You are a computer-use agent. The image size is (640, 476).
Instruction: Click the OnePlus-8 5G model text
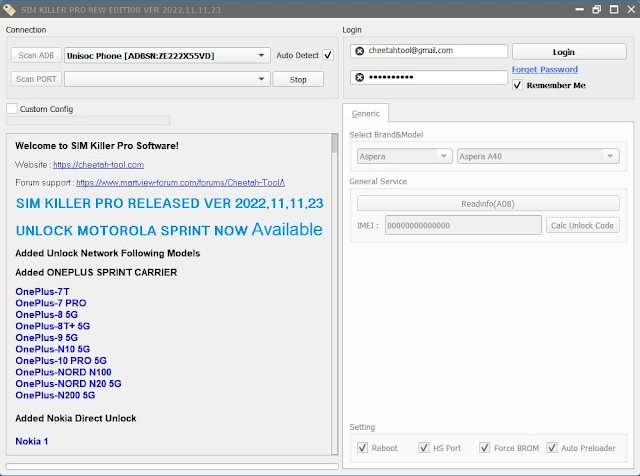click(47, 314)
